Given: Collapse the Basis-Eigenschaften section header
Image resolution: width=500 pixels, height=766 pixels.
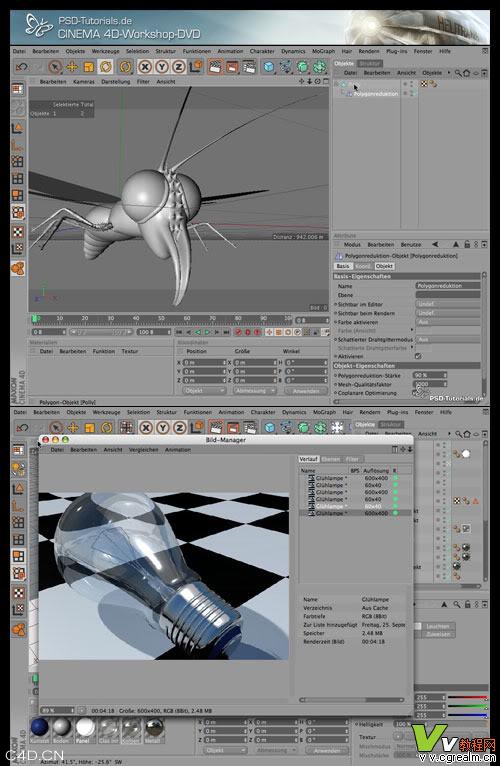Looking at the screenshot, I should click(406, 276).
